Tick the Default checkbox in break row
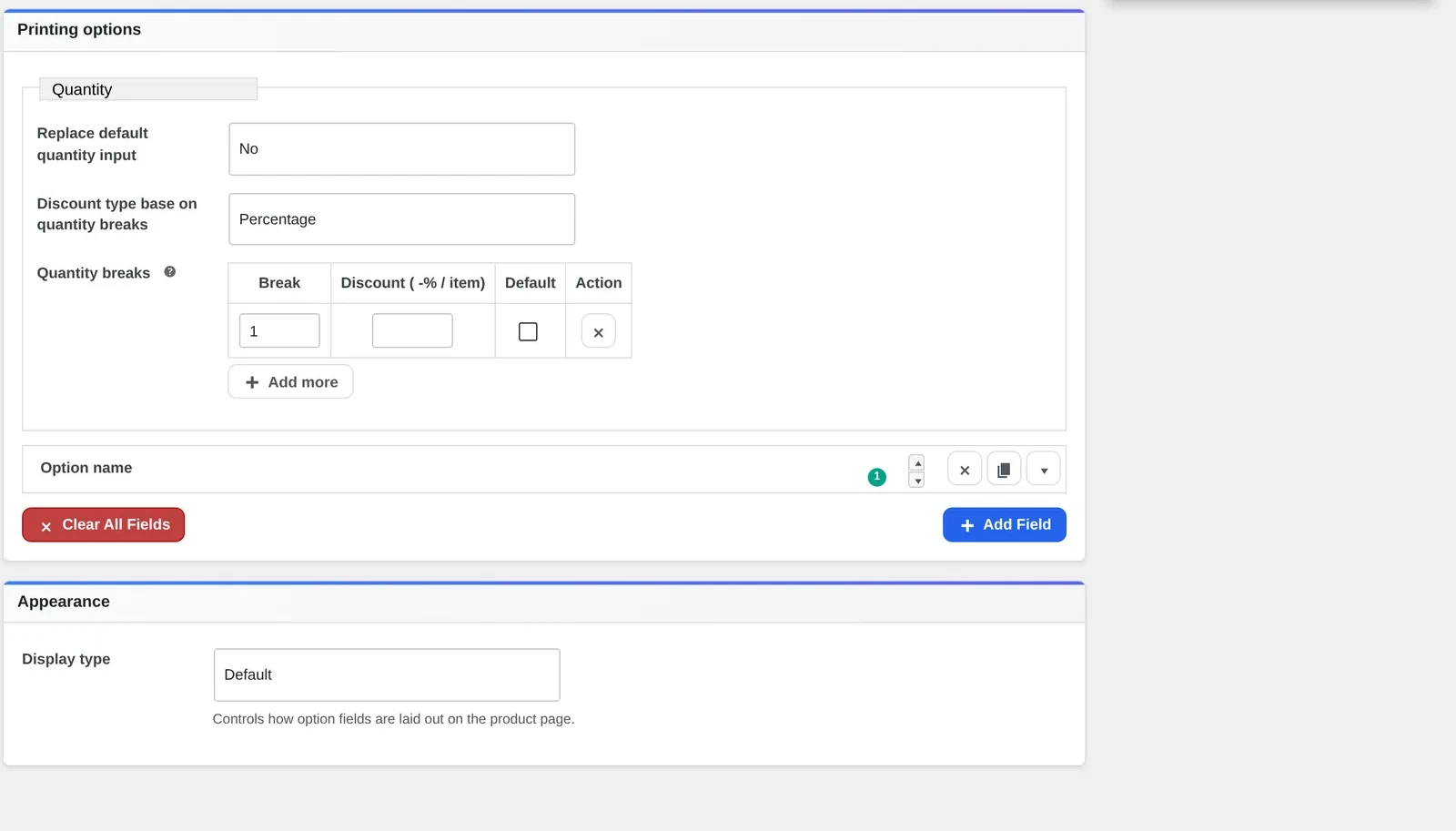 pos(528,331)
